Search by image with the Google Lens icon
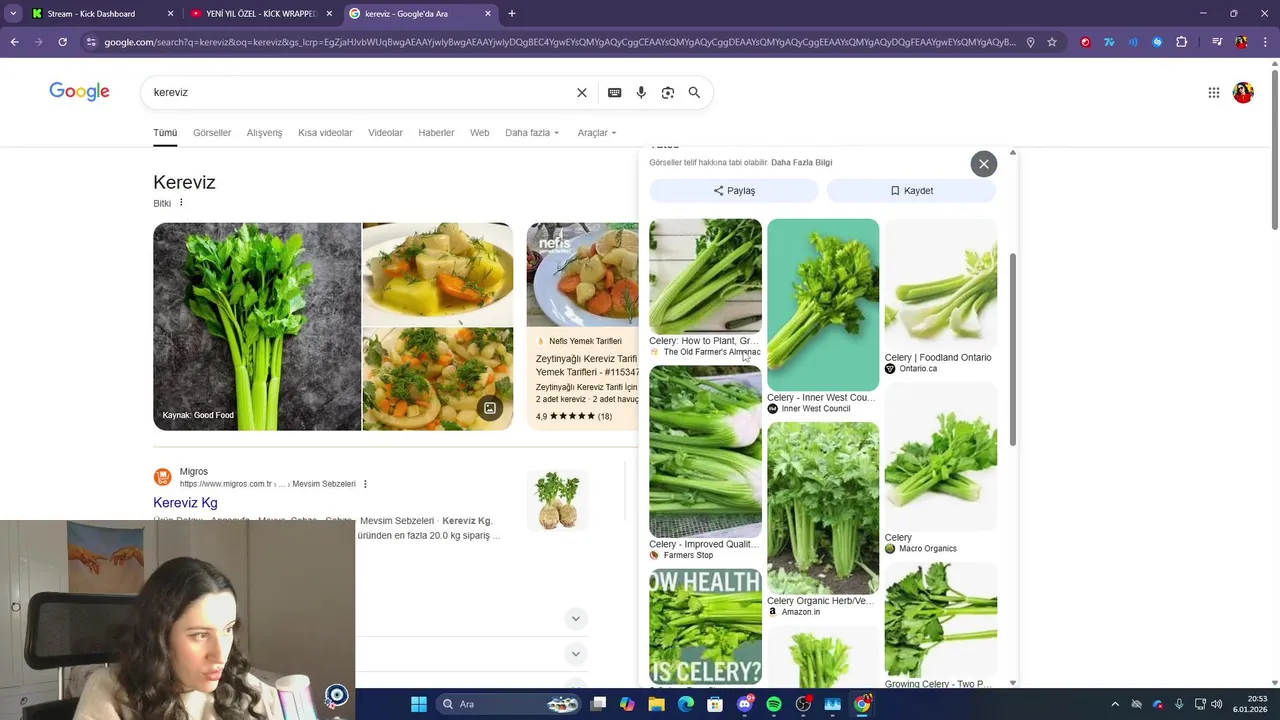Screen dimensions: 1280x720 point(668,92)
